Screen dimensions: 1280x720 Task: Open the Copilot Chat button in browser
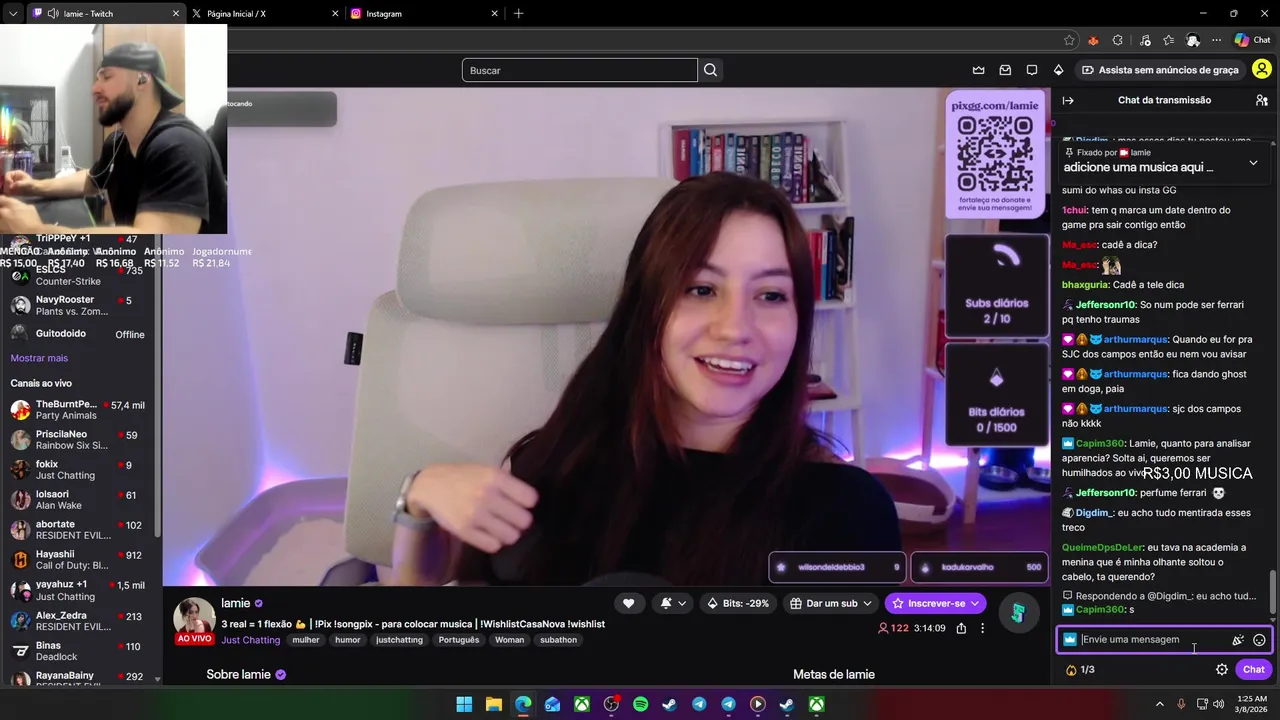point(1252,40)
